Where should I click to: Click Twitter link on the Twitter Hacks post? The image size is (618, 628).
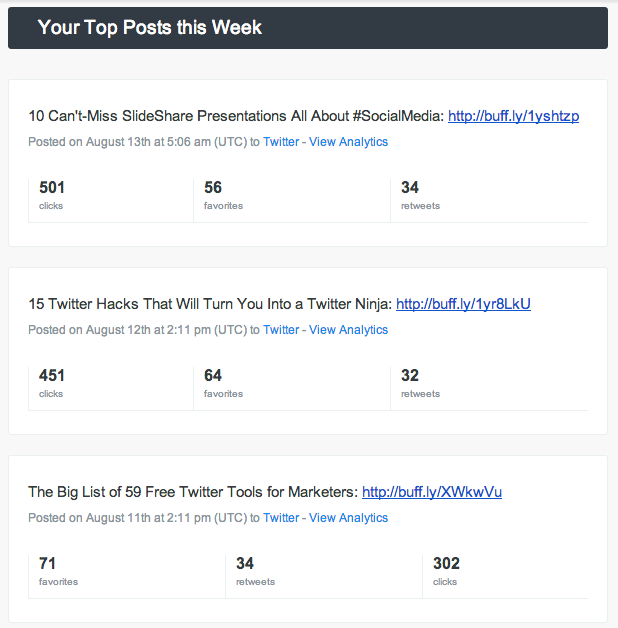(x=281, y=330)
